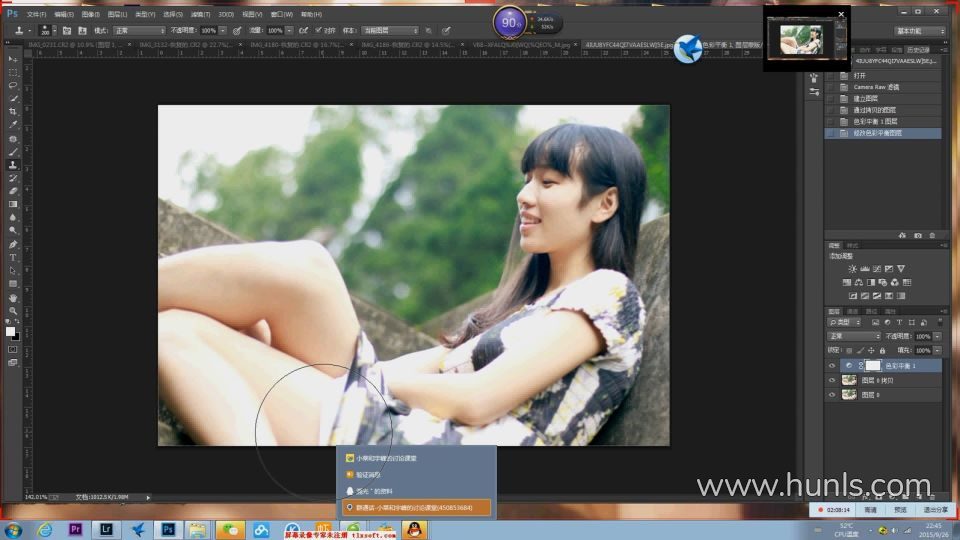Select the Zoom tool in toolbox
Viewport: 960px width, 540px height.
[x=13, y=311]
